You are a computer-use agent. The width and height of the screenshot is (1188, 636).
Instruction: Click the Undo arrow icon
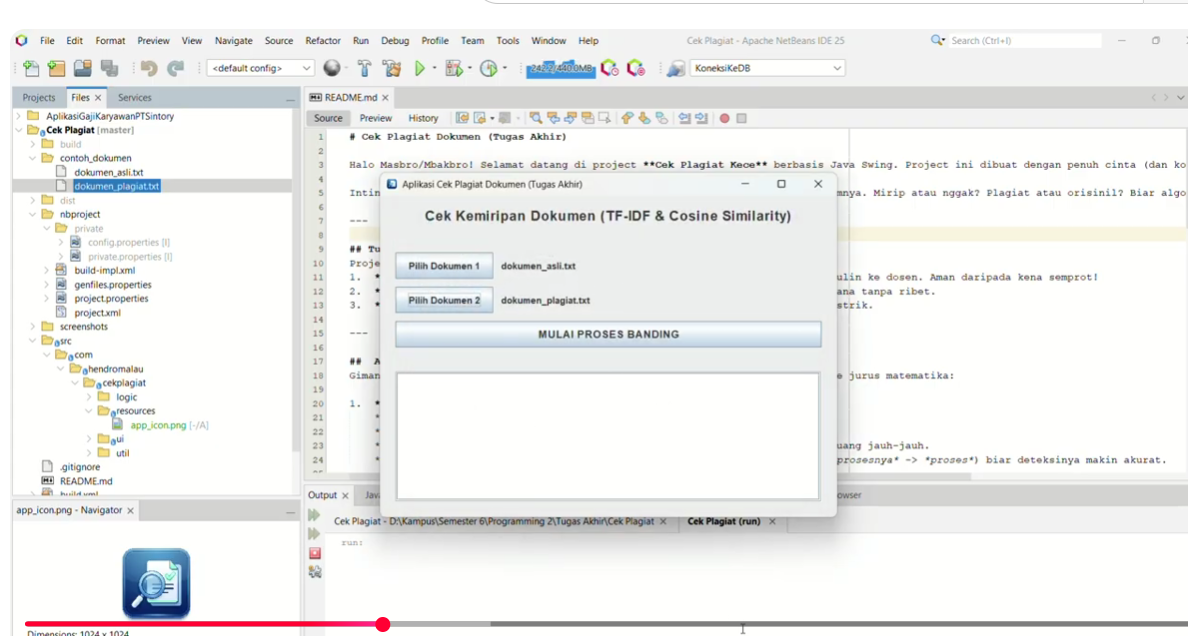tap(149, 68)
